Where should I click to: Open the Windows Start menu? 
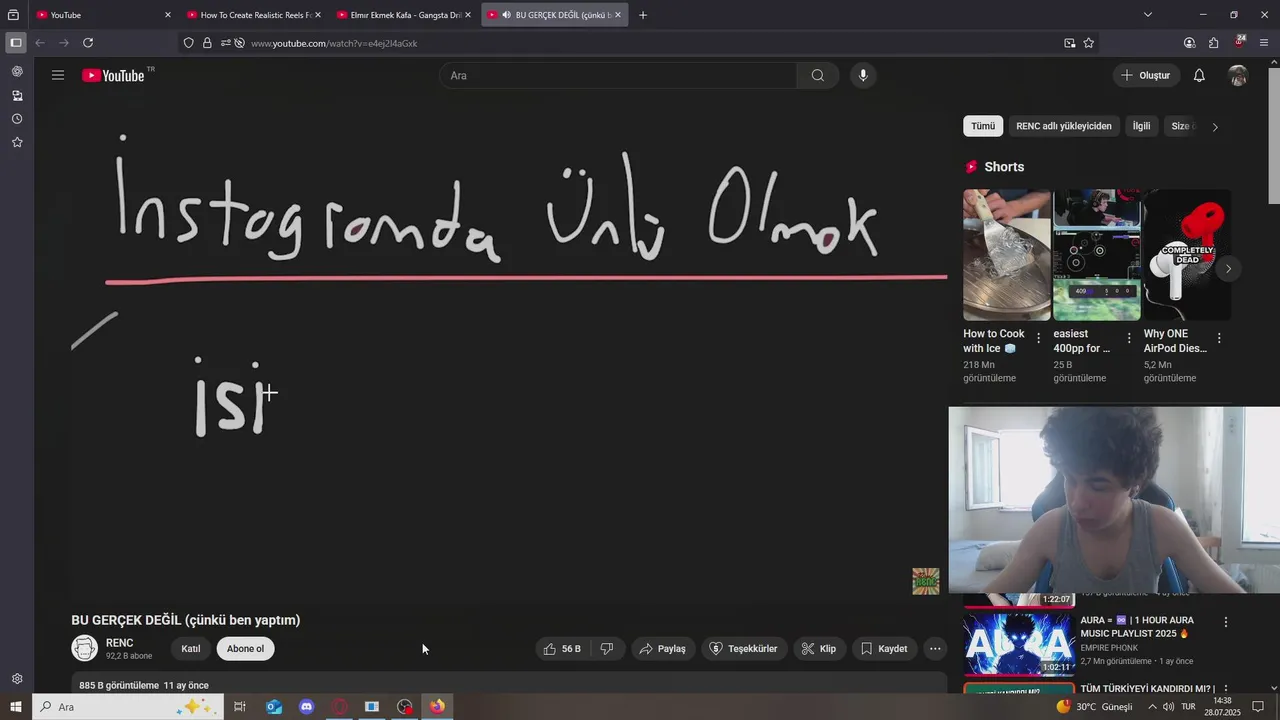[x=16, y=707]
